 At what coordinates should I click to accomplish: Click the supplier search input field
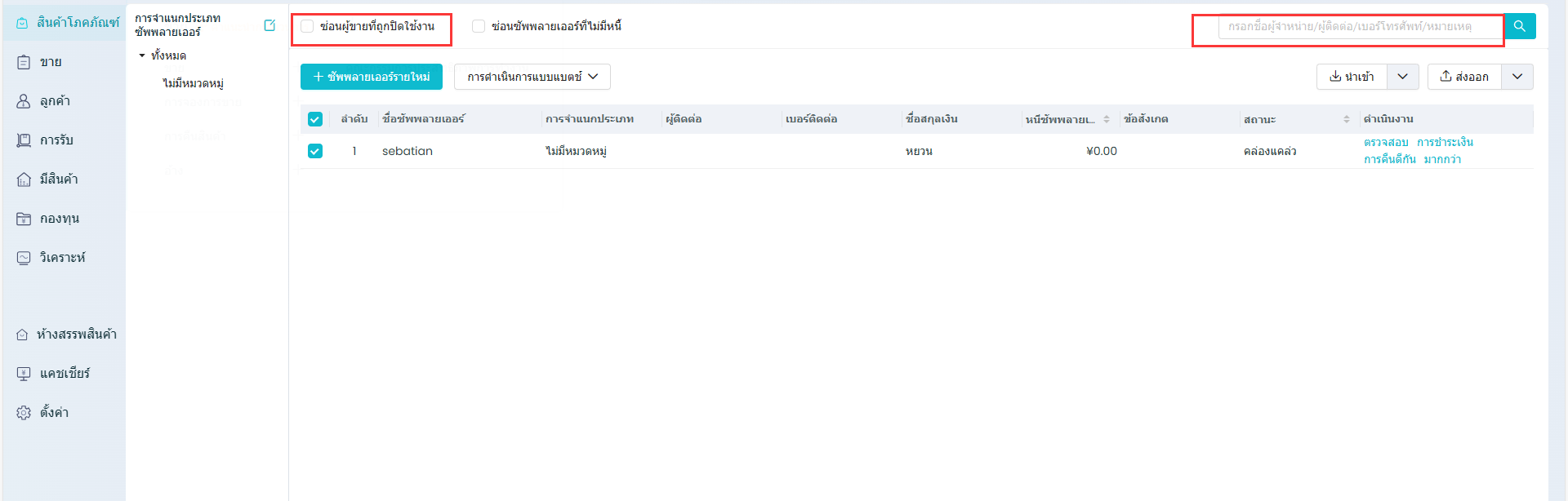(x=1359, y=27)
